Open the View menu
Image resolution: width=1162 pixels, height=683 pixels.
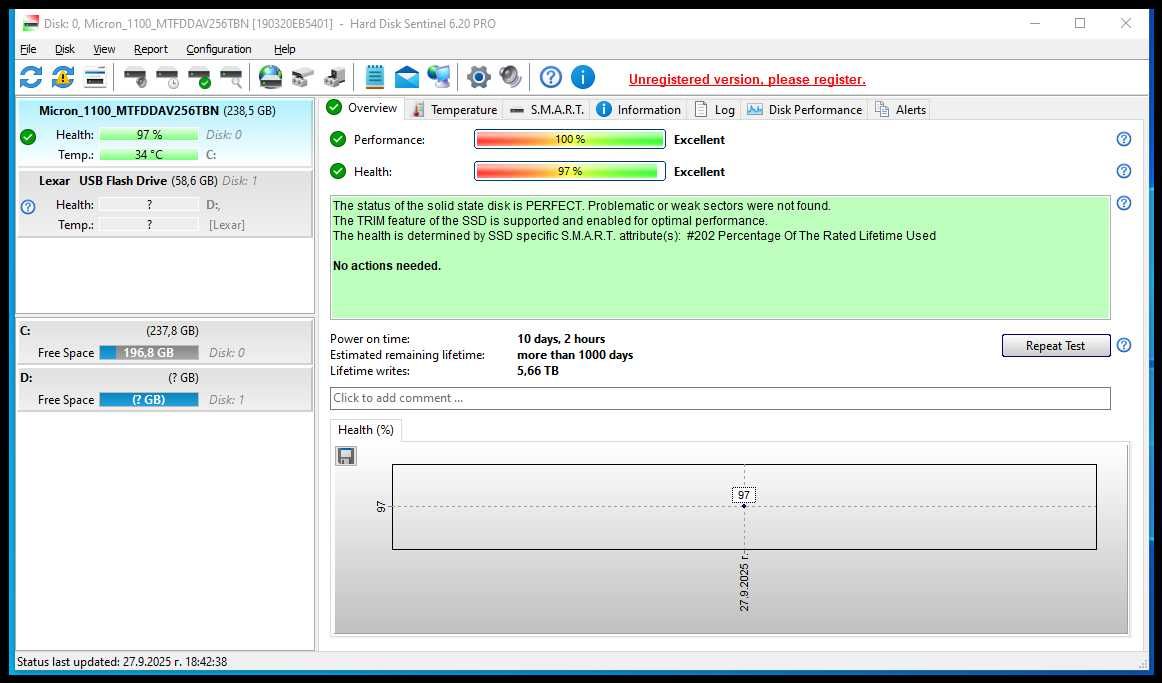tap(104, 49)
